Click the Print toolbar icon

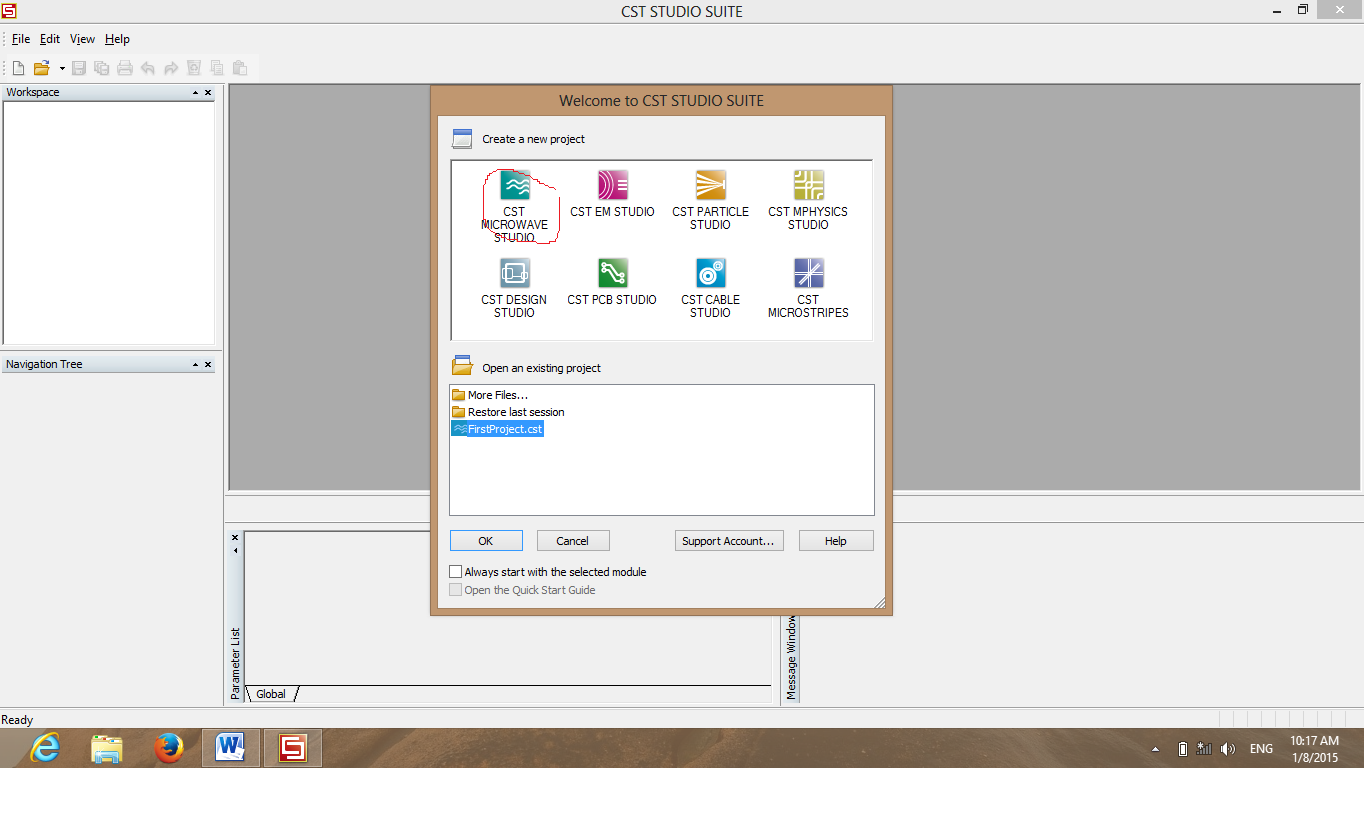[125, 68]
